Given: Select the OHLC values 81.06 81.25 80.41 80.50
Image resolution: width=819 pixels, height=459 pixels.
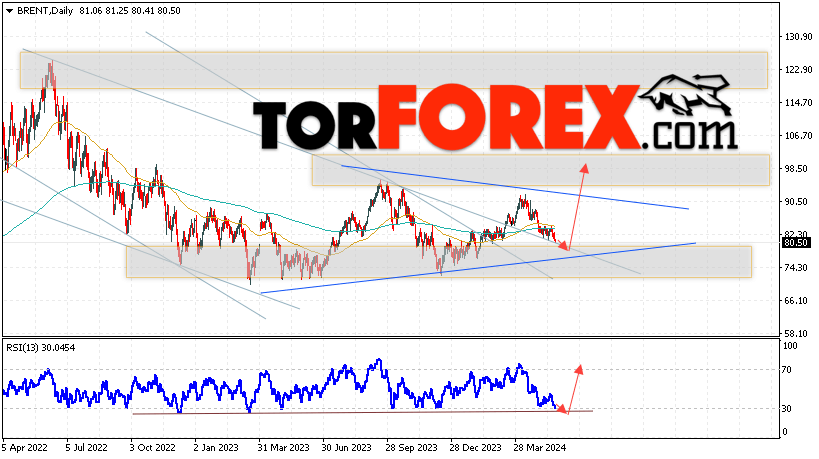Looking at the screenshot, I should [x=130, y=11].
